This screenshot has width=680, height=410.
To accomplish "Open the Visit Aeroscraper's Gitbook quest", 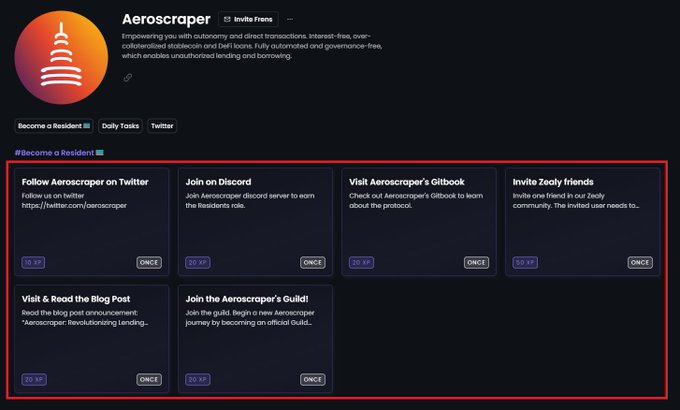I will pyautogui.click(x=419, y=222).
